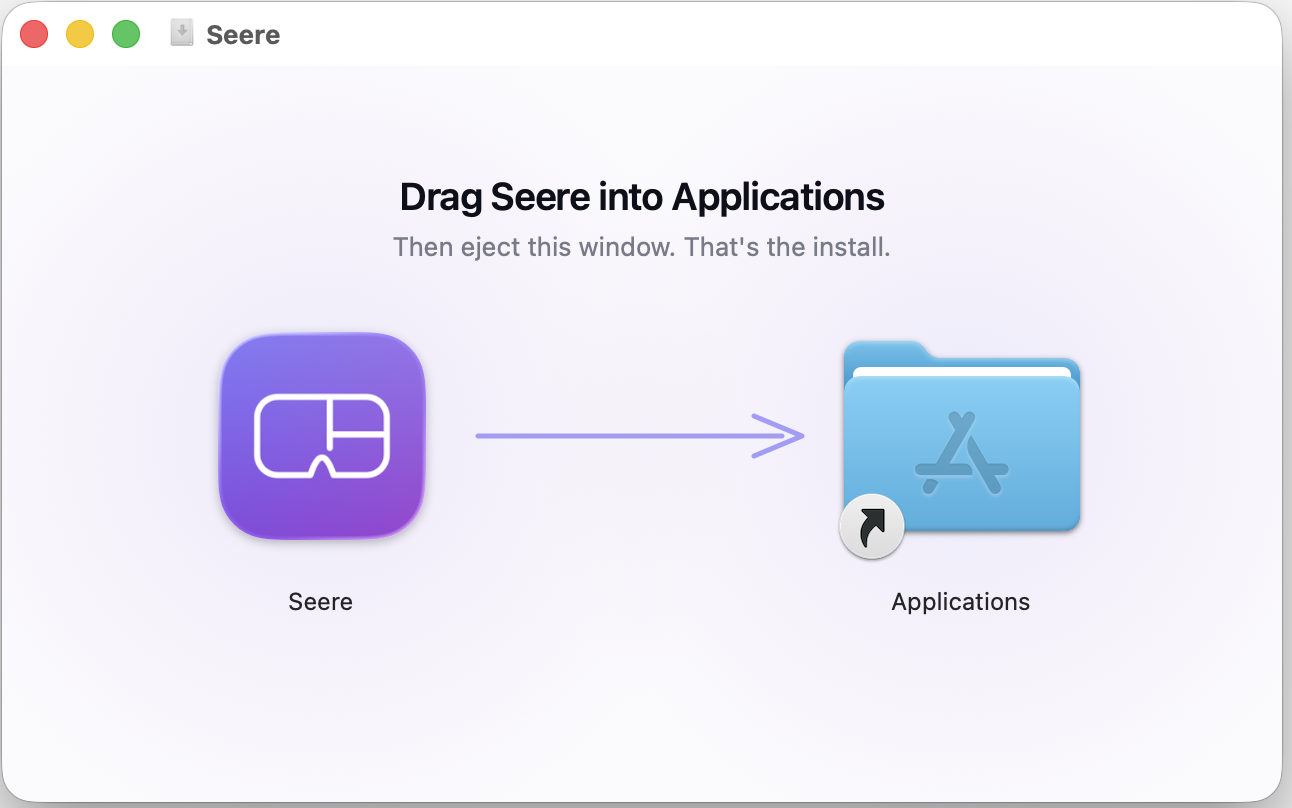1292x808 pixels.
Task: Click the disk image icon in the title bar
Action: (x=181, y=34)
